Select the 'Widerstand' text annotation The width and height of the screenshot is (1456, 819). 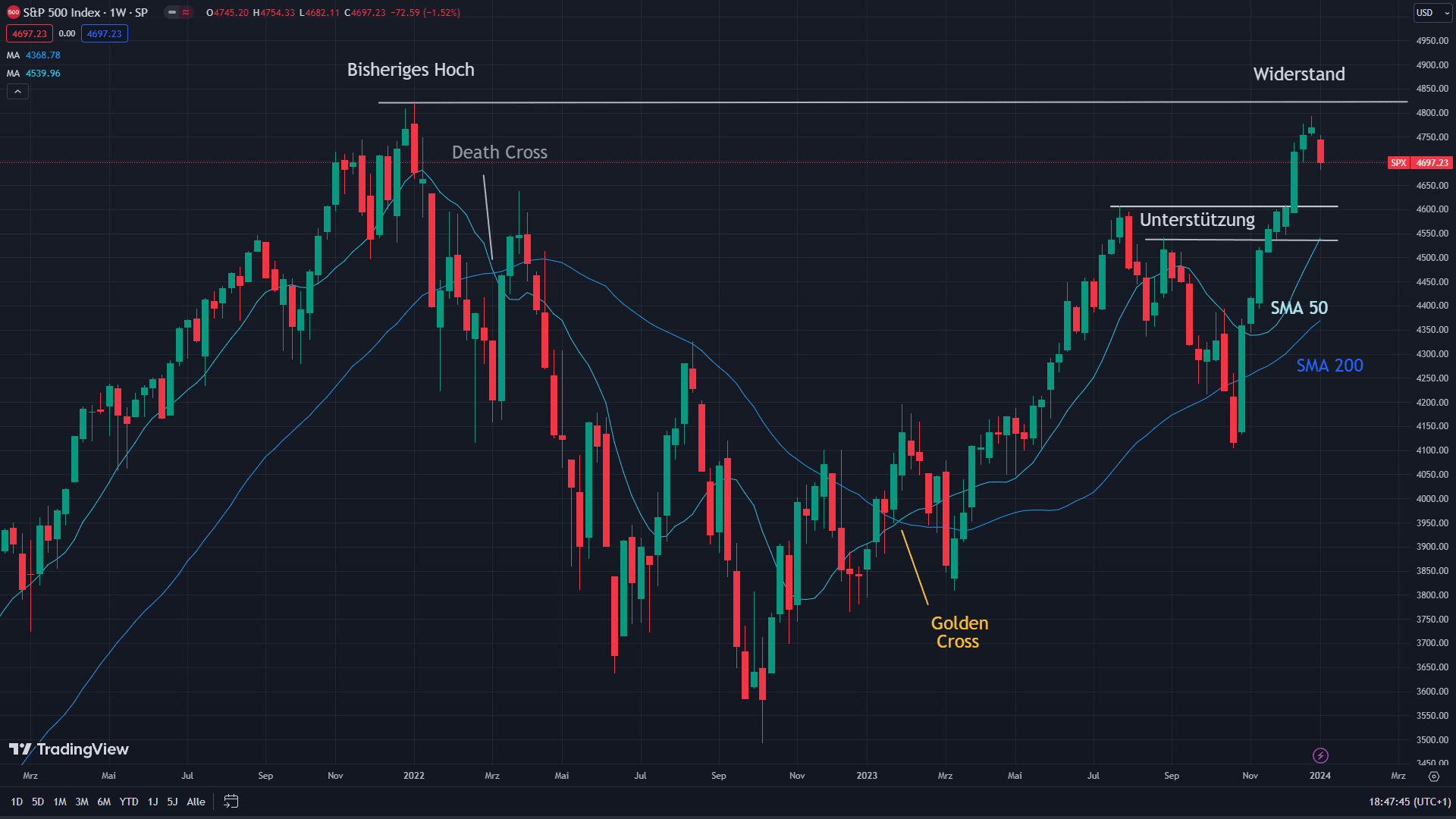[1299, 74]
